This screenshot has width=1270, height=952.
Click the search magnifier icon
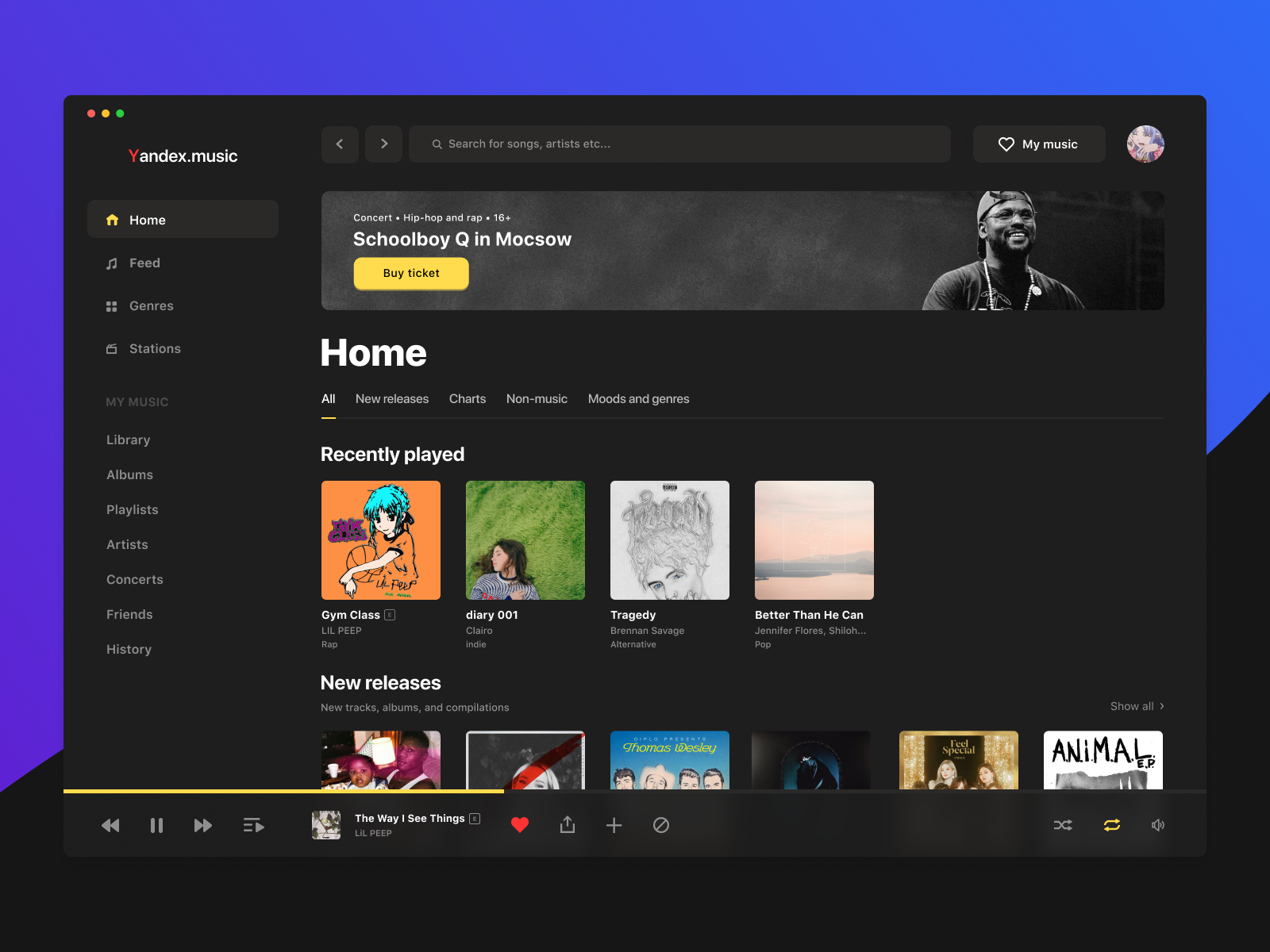[437, 144]
